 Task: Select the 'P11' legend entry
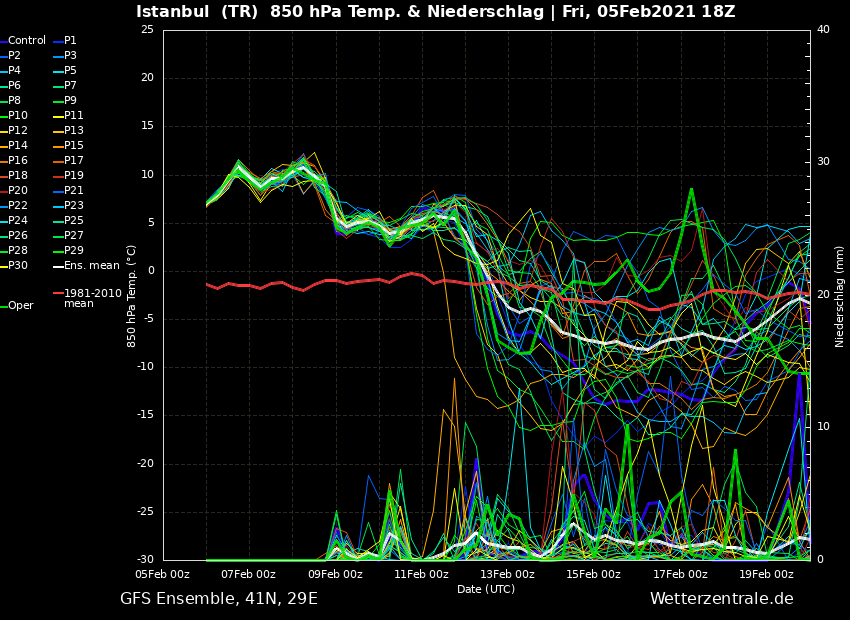coord(68,115)
